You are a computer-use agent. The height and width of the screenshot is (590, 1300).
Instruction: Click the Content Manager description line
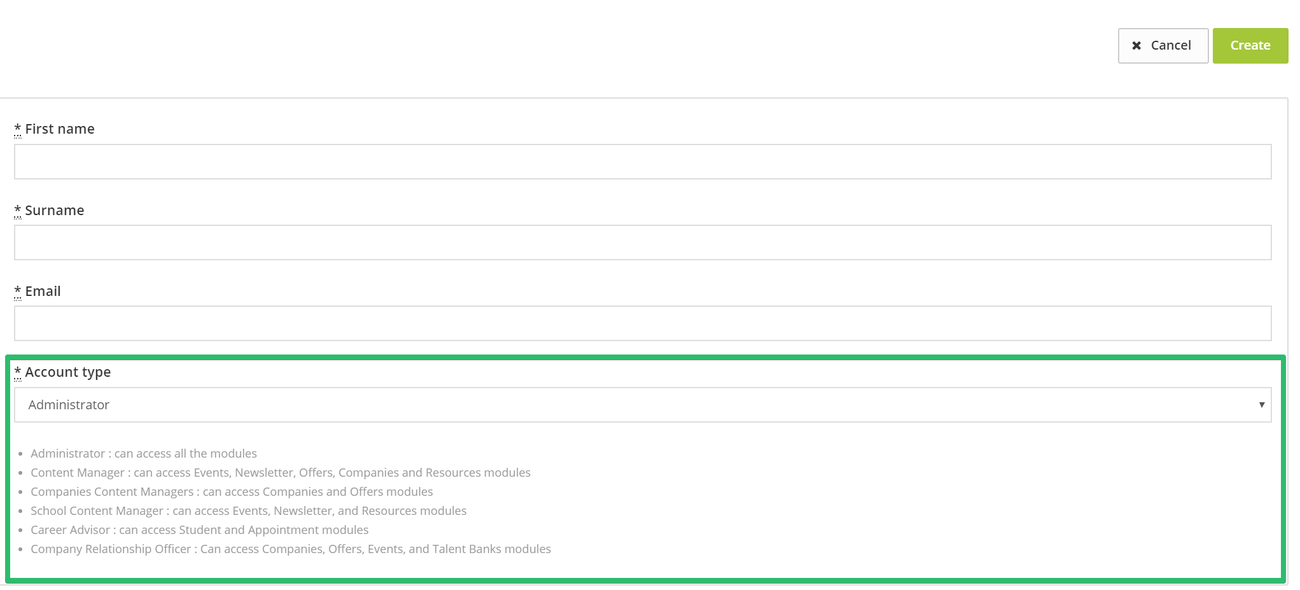click(281, 472)
